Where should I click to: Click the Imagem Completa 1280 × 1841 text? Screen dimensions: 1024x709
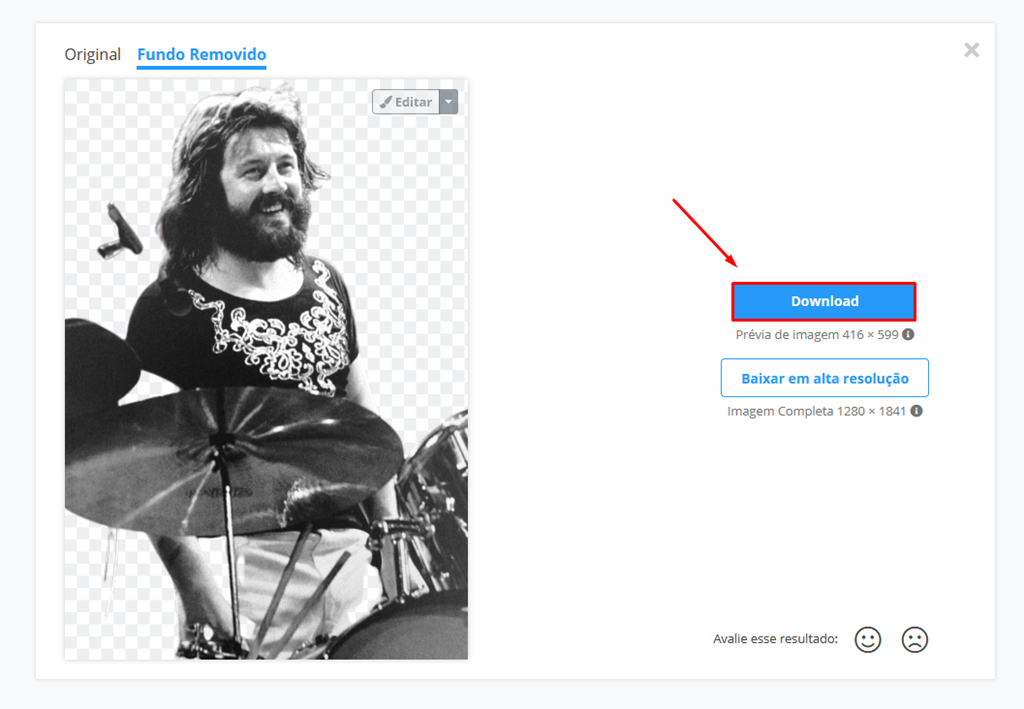(x=817, y=411)
